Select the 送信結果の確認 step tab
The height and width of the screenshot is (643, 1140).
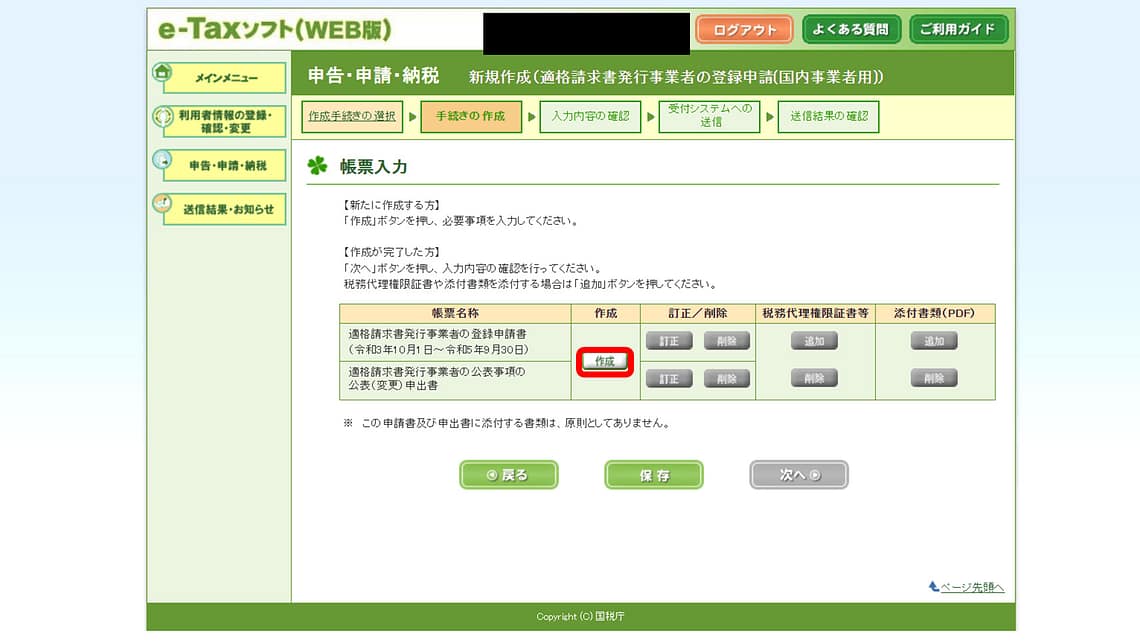click(x=828, y=116)
